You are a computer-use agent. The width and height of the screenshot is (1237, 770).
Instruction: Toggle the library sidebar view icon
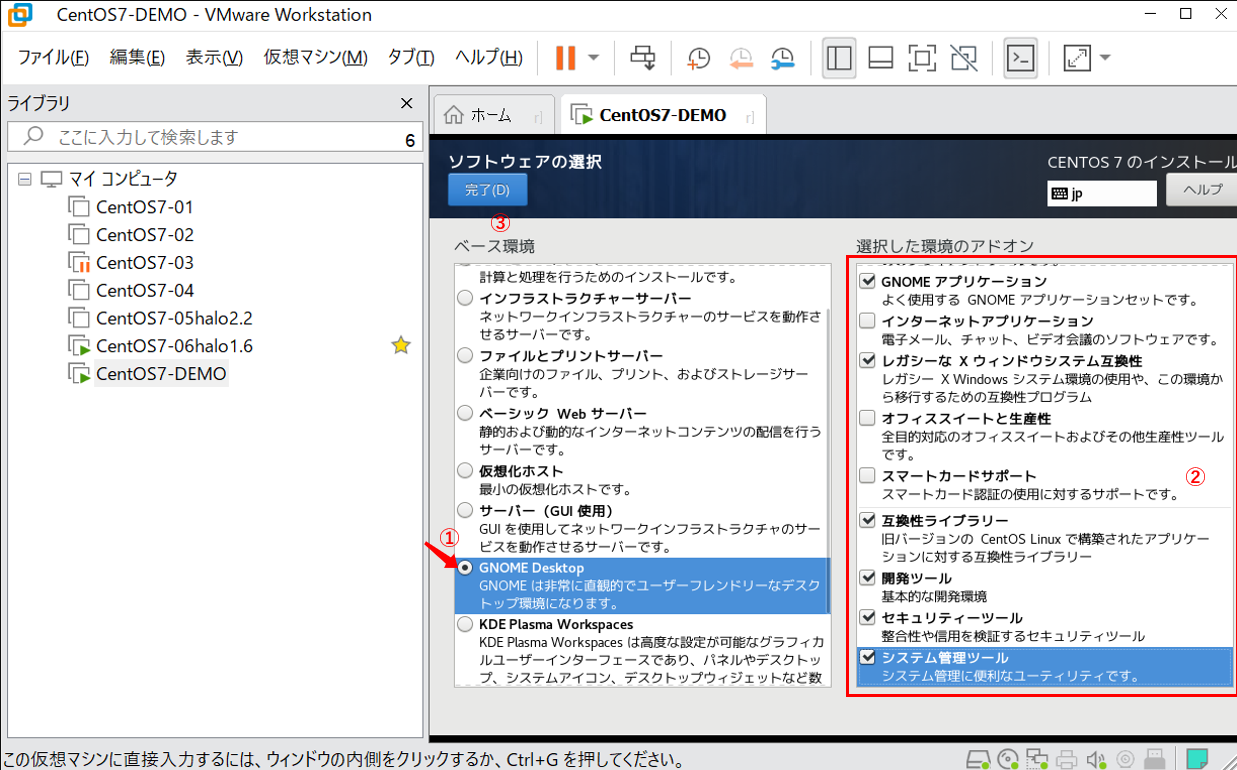pyautogui.click(x=839, y=58)
